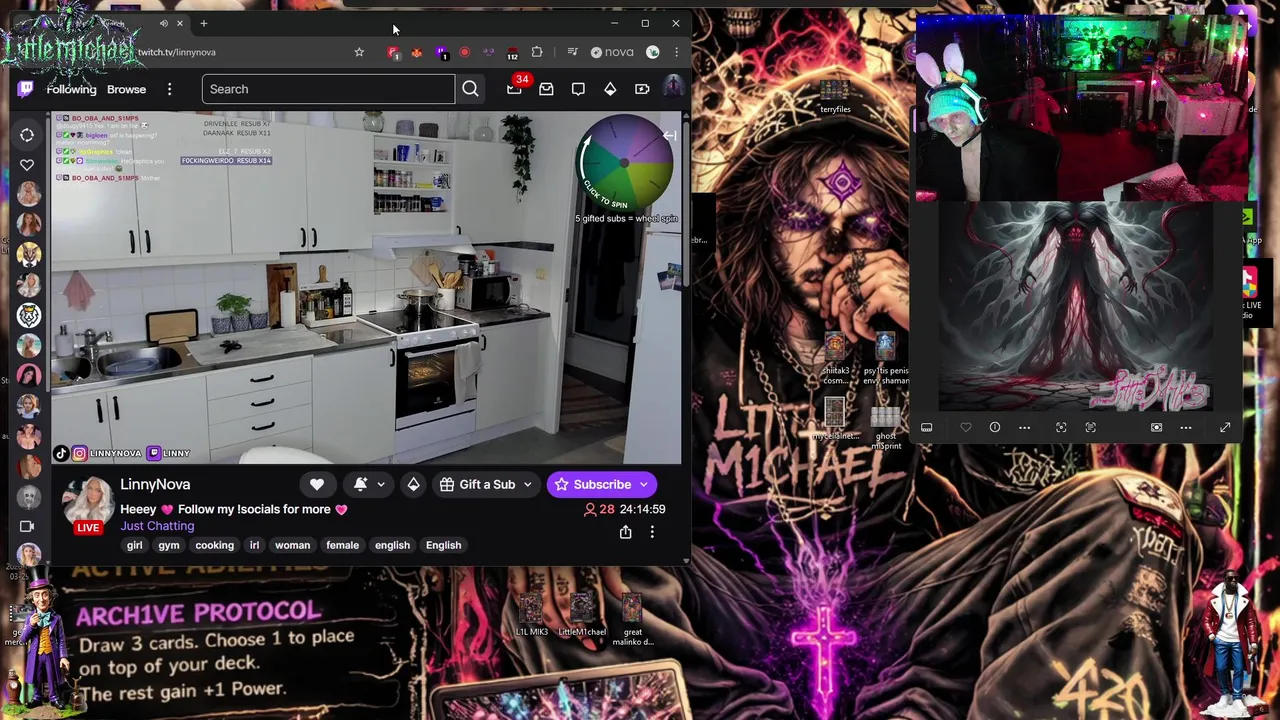Click the sidebar recommended channels camera icon

point(27,526)
